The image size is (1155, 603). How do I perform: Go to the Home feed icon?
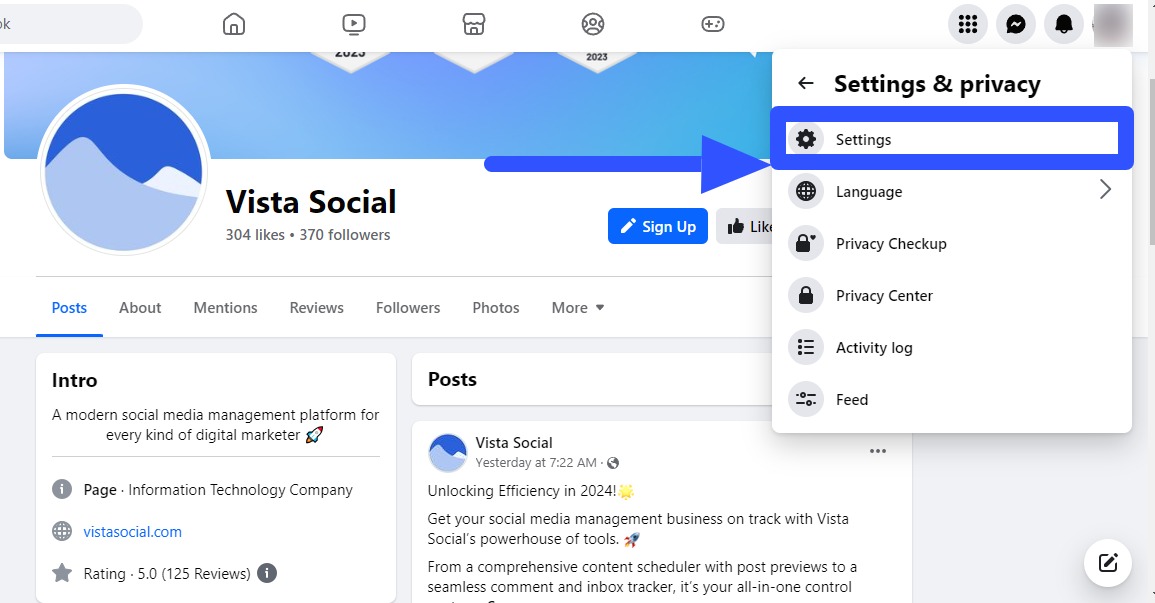pyautogui.click(x=233, y=24)
